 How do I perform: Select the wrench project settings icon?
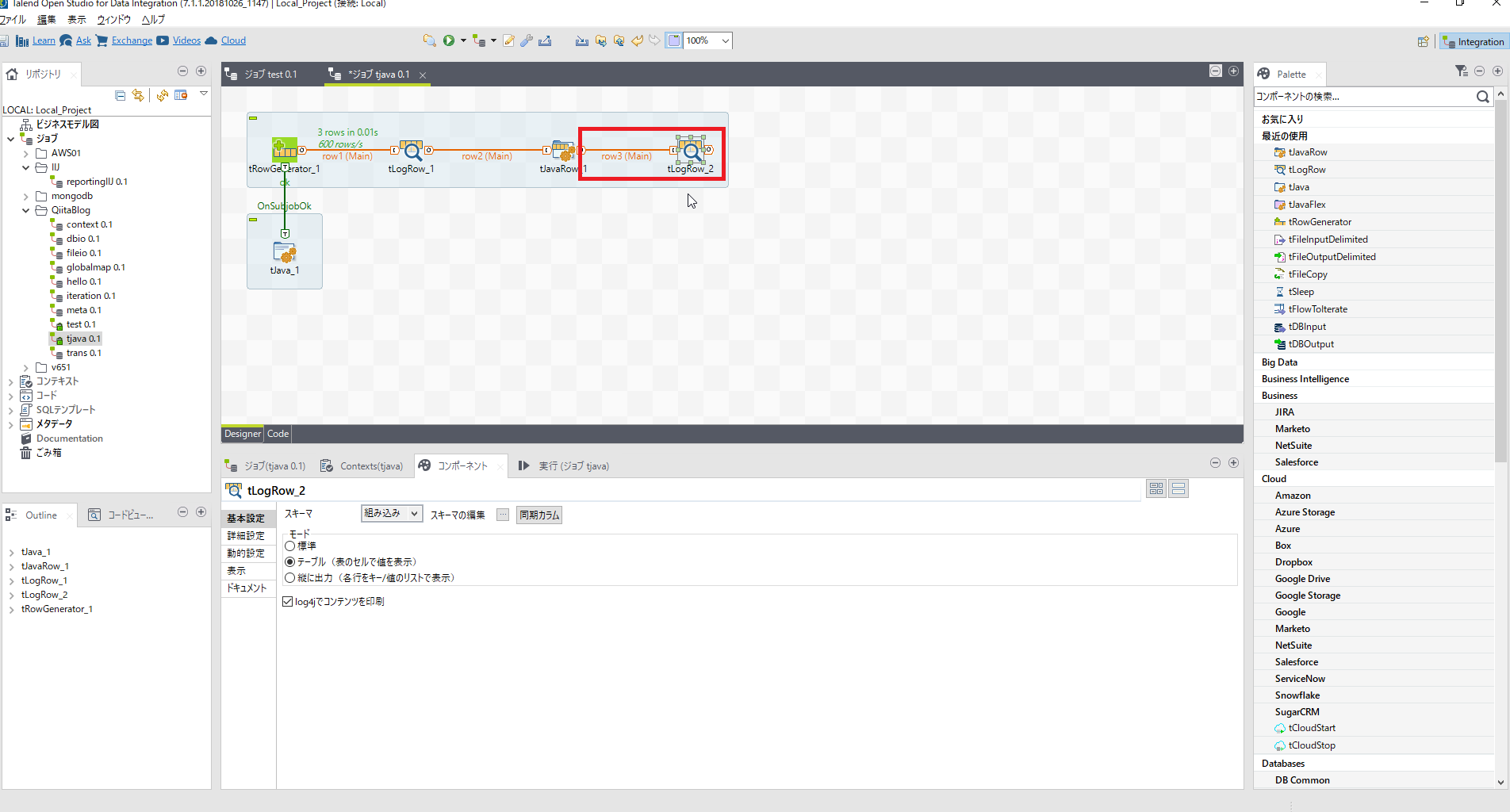pos(526,40)
